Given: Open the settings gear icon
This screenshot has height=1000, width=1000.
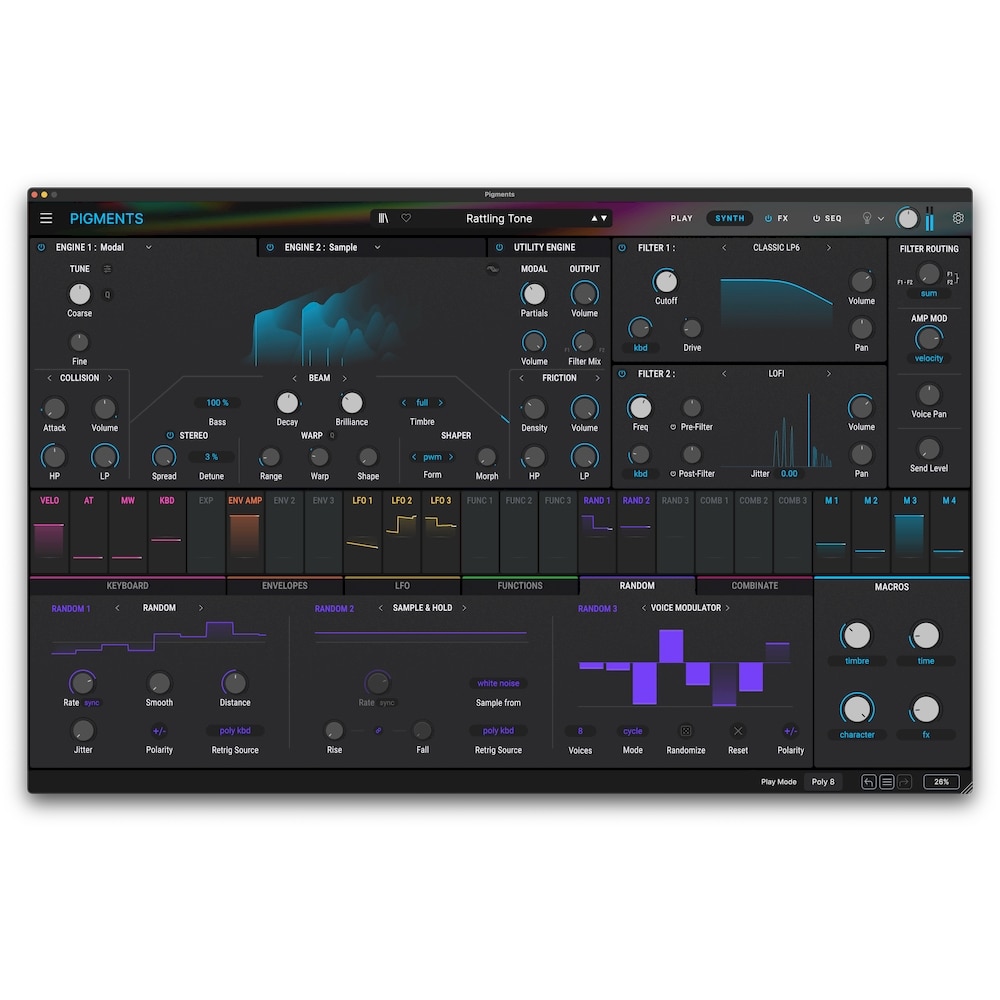Looking at the screenshot, I should [x=958, y=218].
